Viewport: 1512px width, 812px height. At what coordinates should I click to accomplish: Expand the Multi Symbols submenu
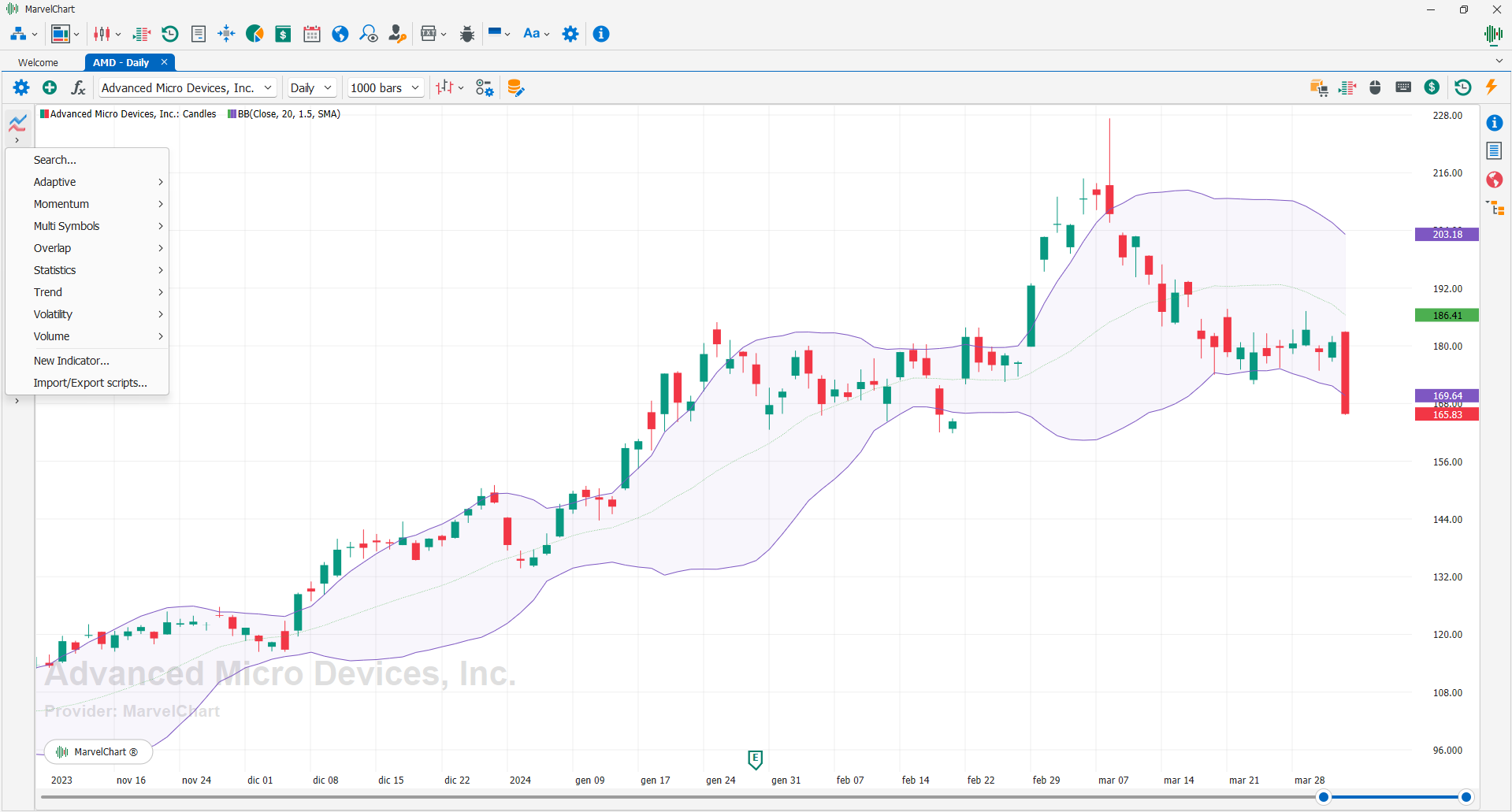(87, 226)
